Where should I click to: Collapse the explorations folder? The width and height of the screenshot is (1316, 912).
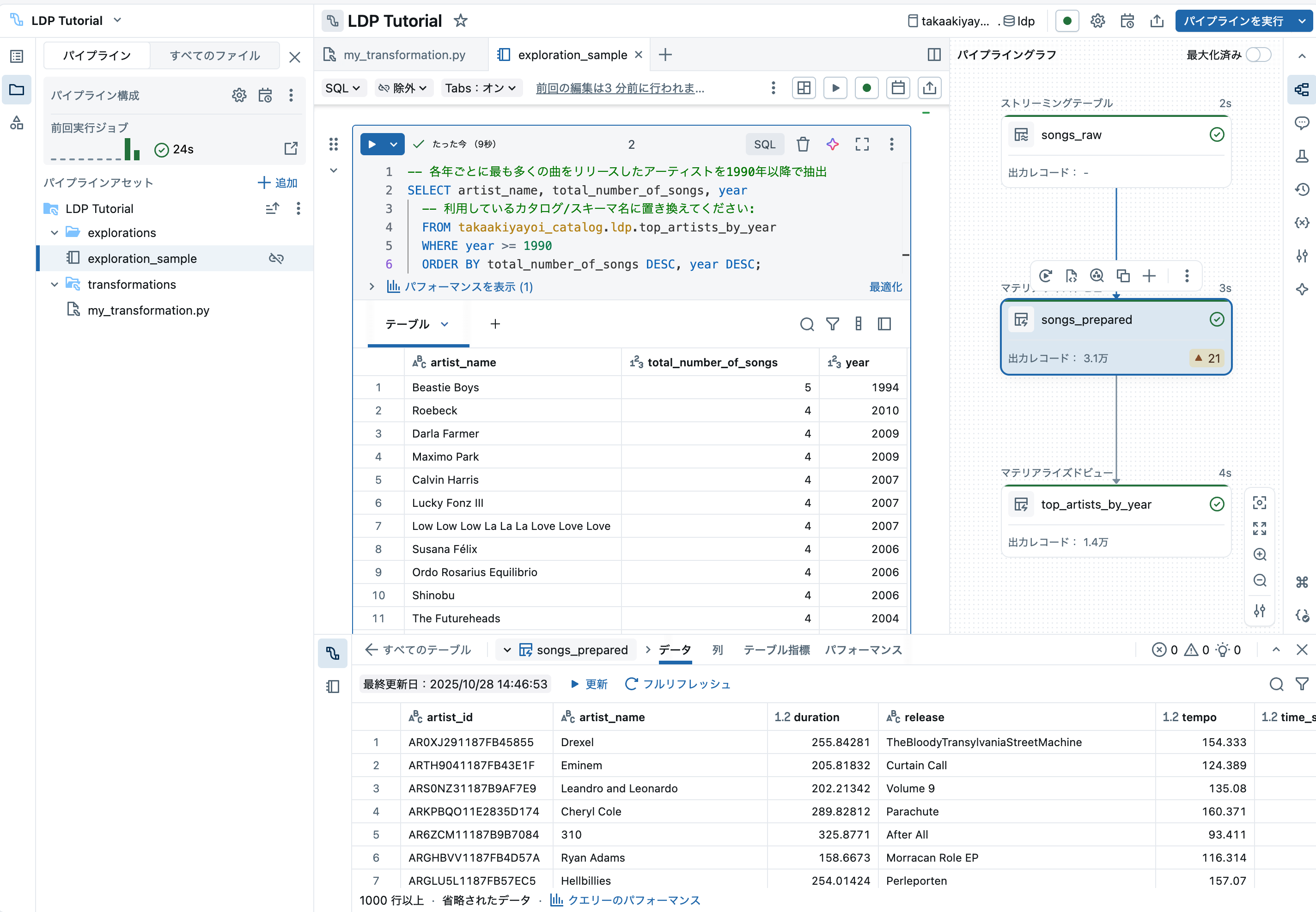click(54, 233)
